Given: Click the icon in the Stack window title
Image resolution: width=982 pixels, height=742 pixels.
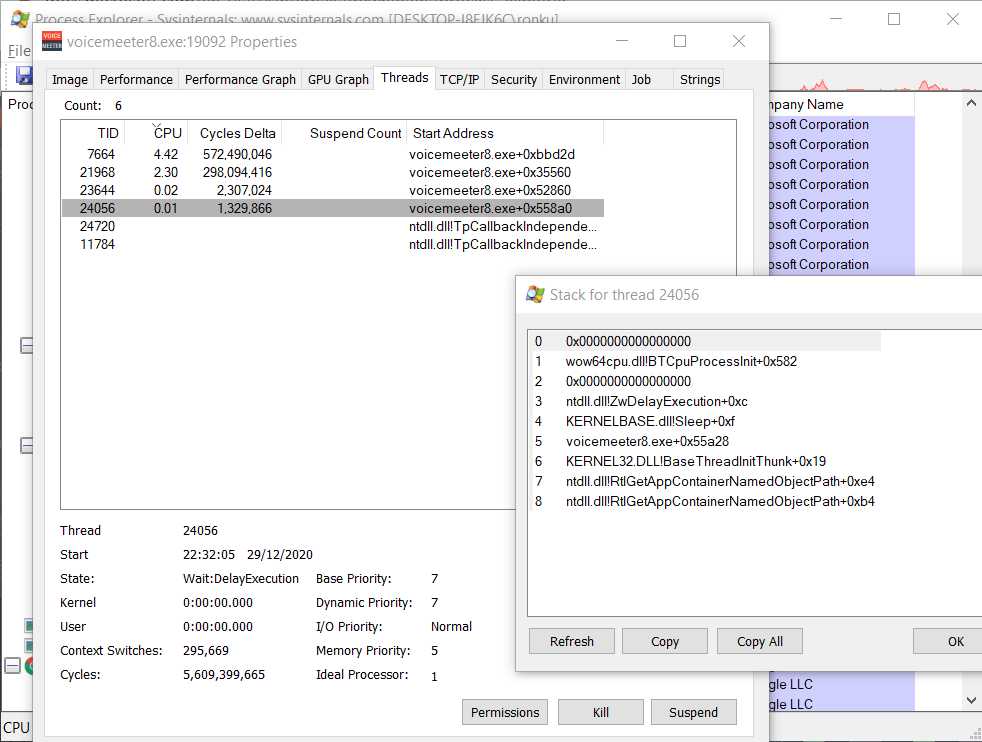Looking at the screenshot, I should coord(536,294).
